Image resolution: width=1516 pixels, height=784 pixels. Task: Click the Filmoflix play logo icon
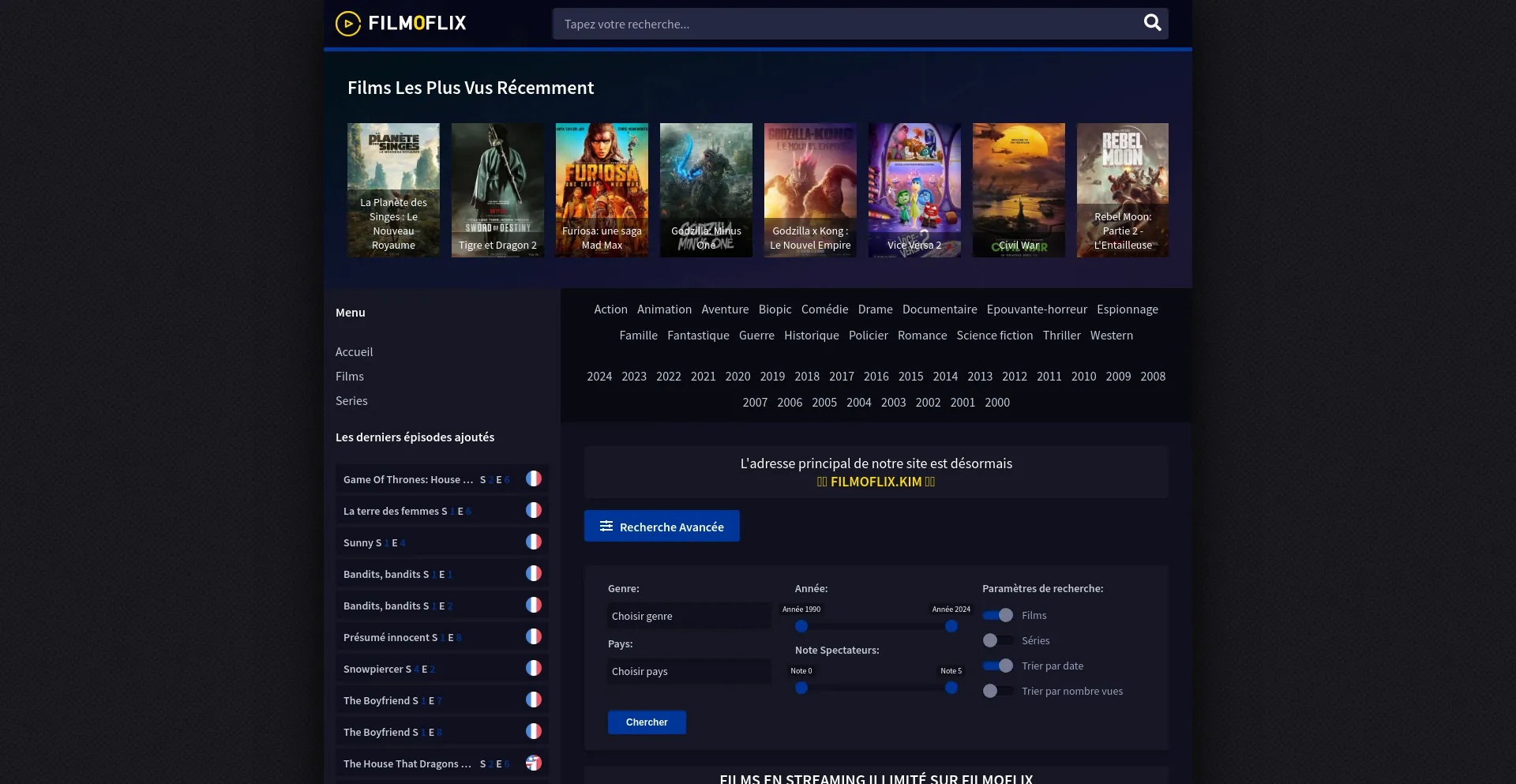coord(348,24)
